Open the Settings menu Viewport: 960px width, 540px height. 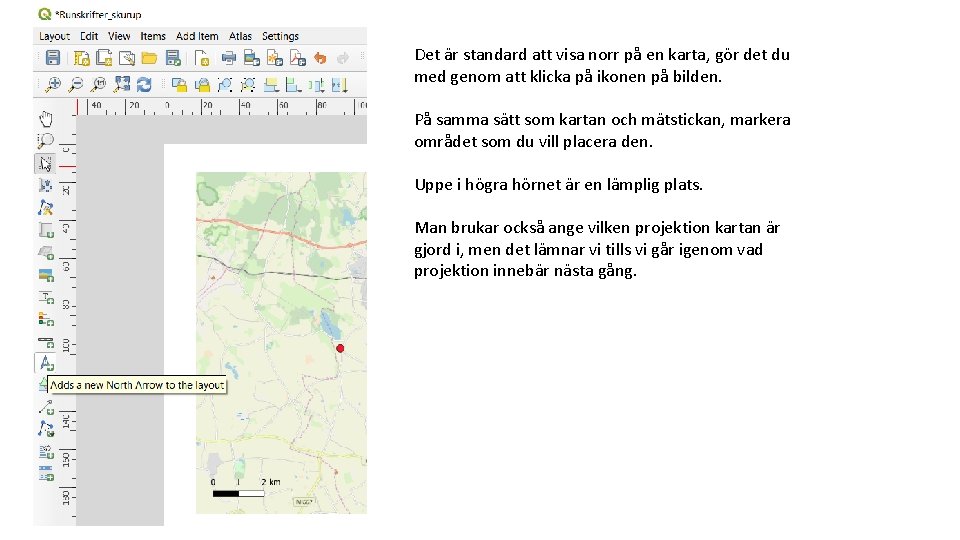point(280,36)
